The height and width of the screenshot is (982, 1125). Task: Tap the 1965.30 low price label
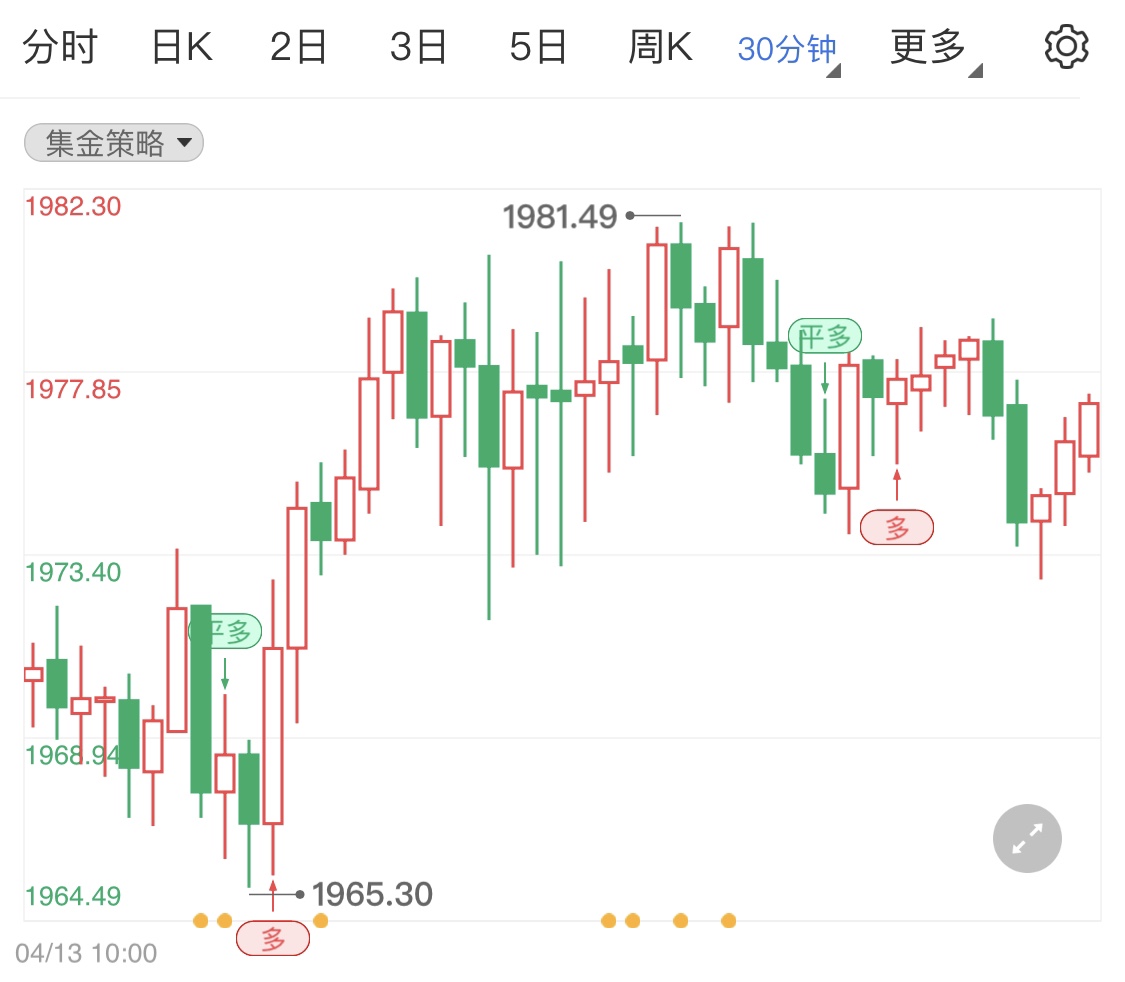pos(372,894)
